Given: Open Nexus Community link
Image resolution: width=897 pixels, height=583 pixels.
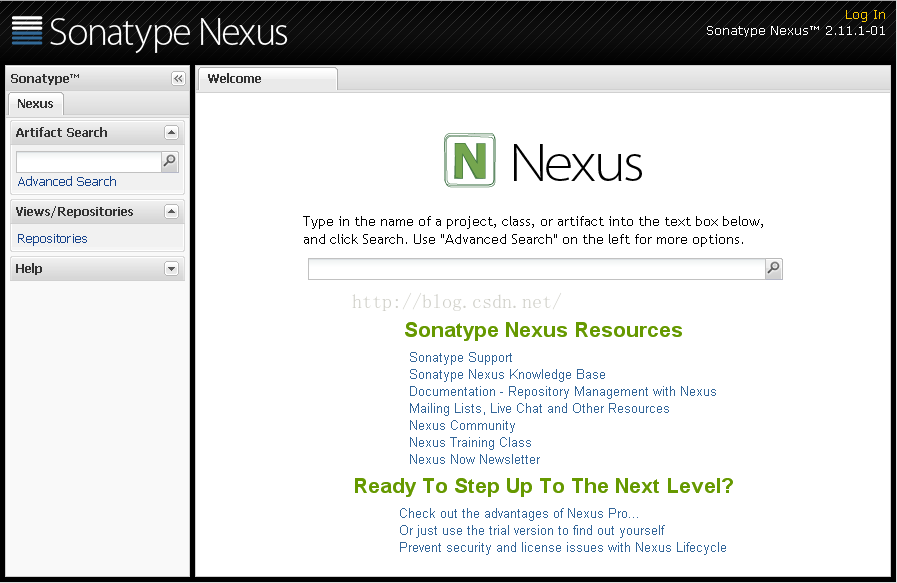Looking at the screenshot, I should (x=462, y=426).
